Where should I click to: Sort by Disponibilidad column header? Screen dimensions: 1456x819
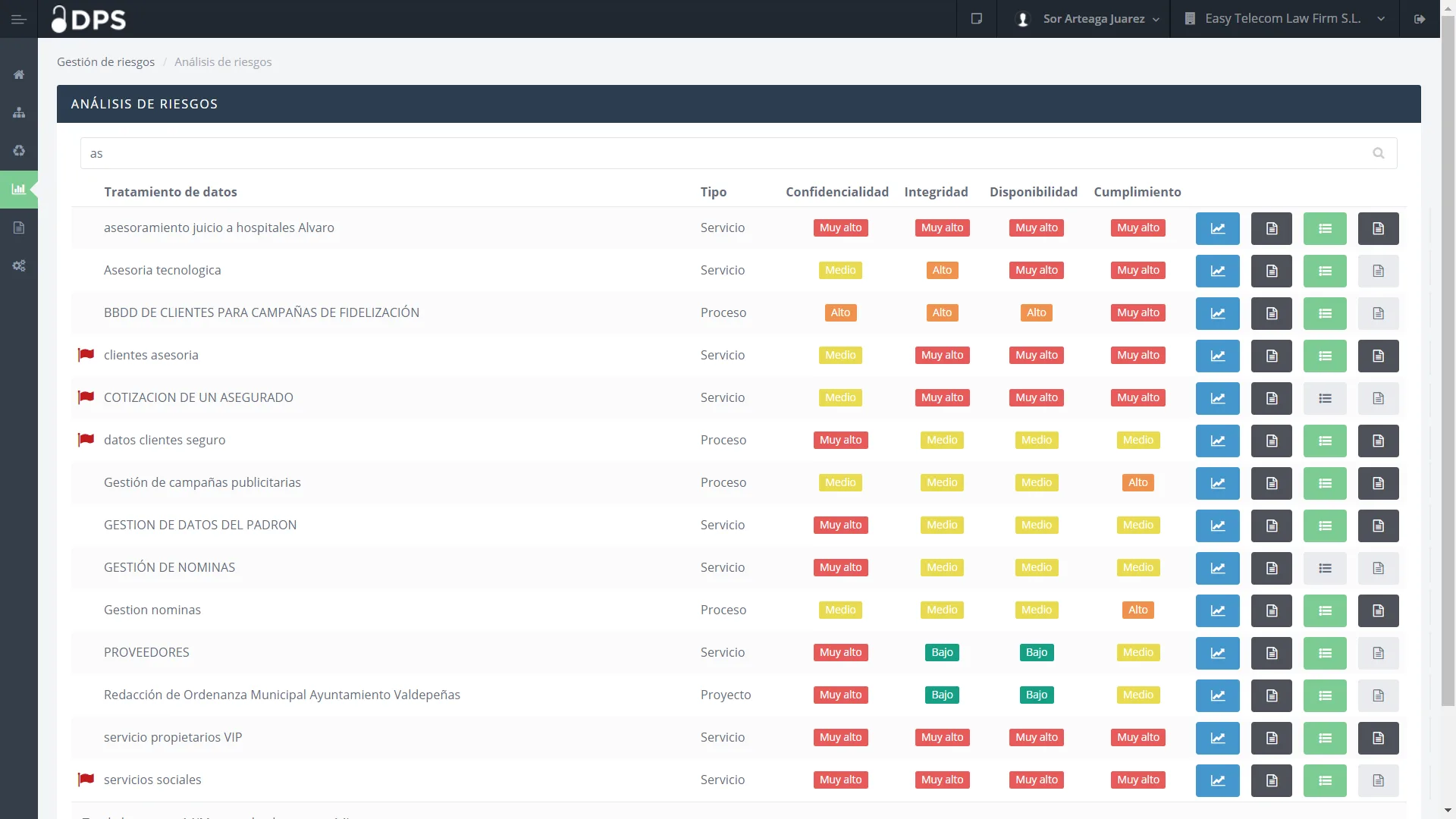click(1034, 192)
